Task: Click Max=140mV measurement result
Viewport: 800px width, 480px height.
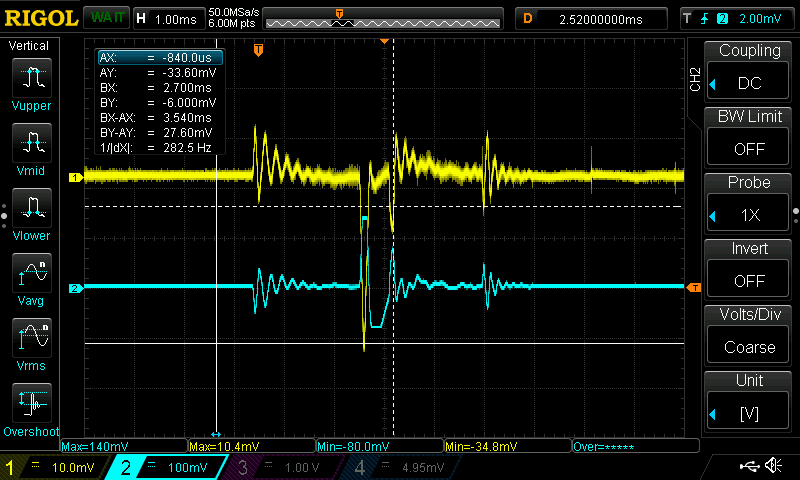Action: 124,446
